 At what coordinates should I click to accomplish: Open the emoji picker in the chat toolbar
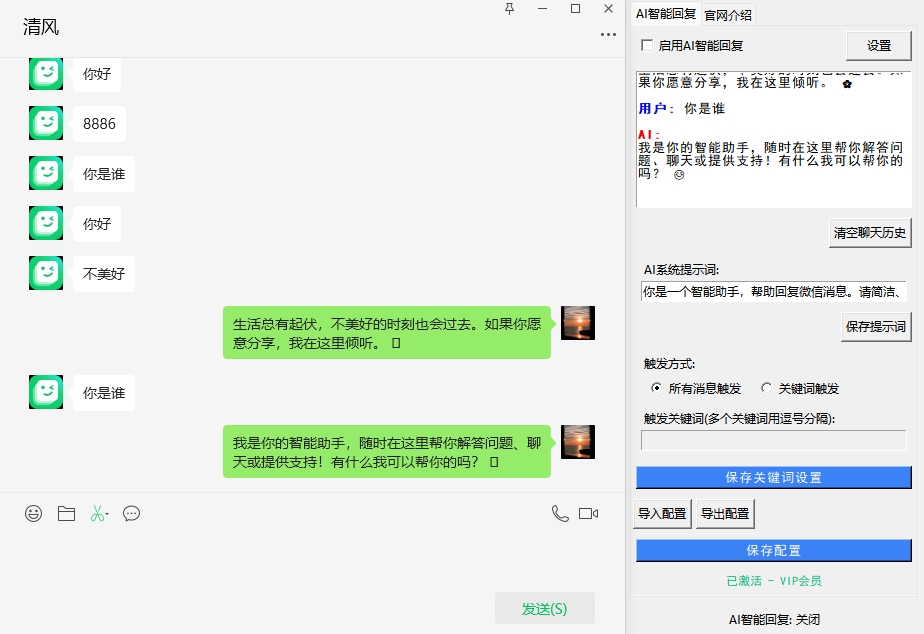click(33, 513)
